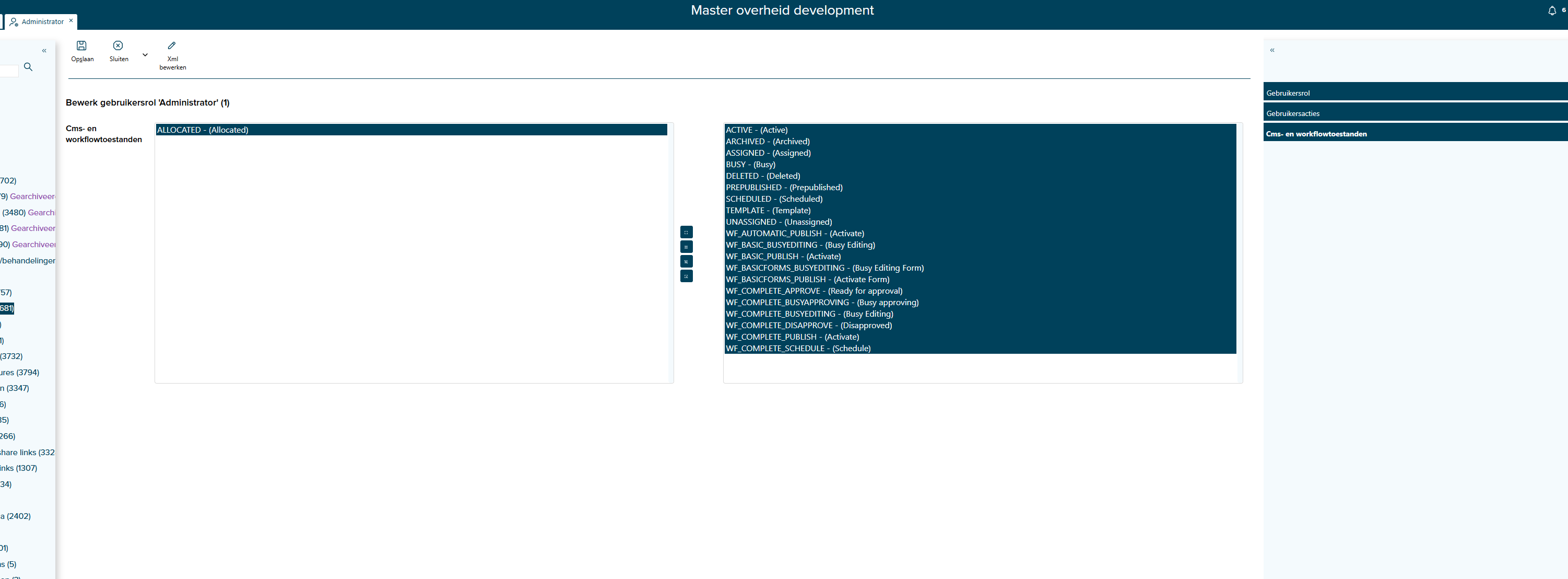Collapse the right side panel
The height and width of the screenshot is (579, 1568).
tap(1272, 50)
